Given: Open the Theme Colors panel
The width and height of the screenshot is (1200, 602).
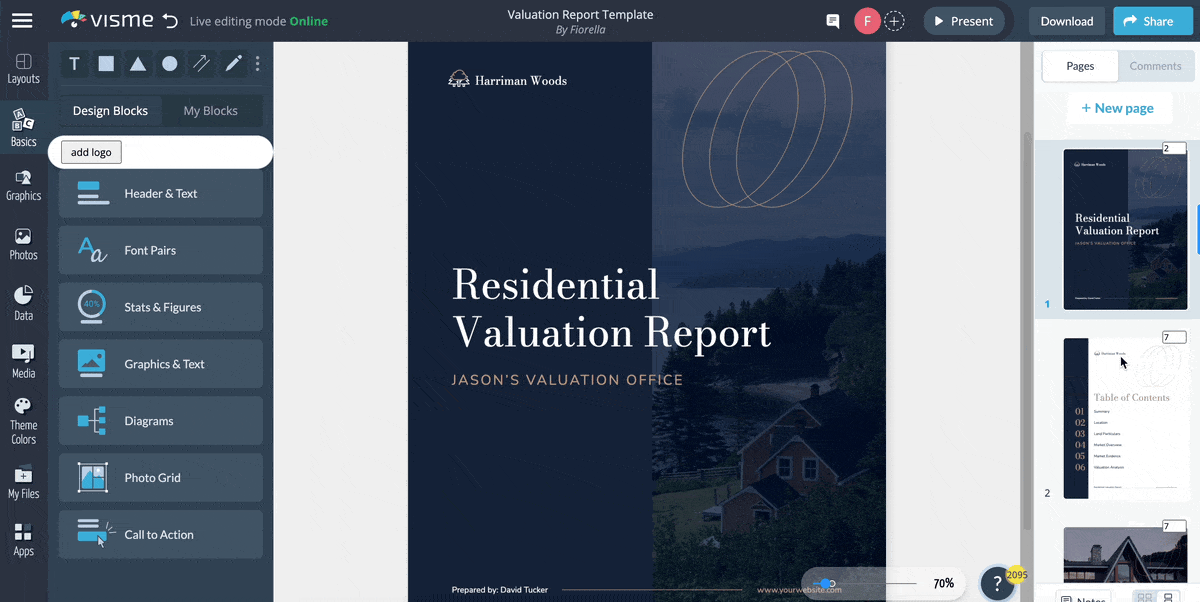Looking at the screenshot, I should point(23,418).
